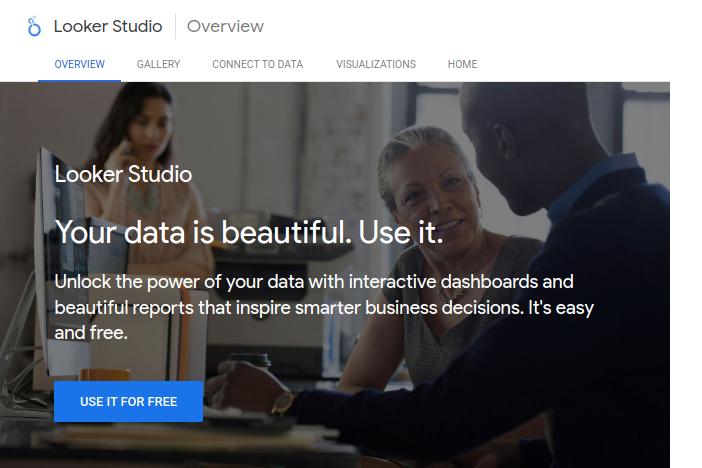Viewport: 702px width, 468px height.
Task: Click the 'Your data is beautiful' headline
Action: [248, 232]
